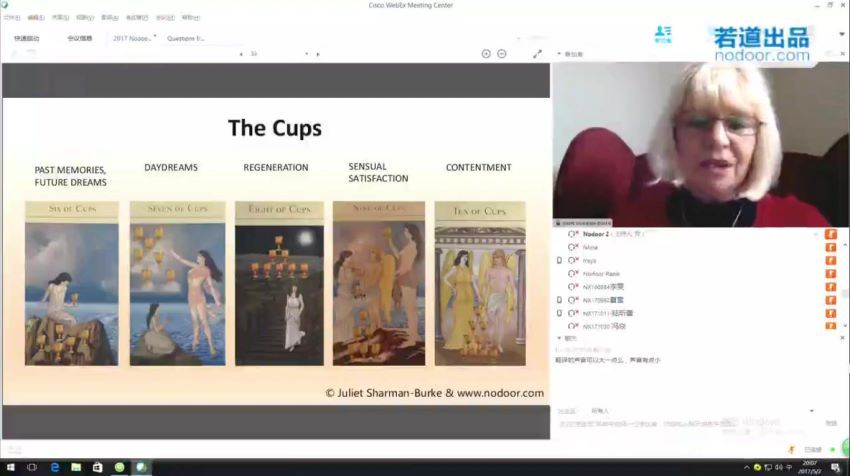The height and width of the screenshot is (476, 850).
Task: Open the Store app from the taskbar
Action: pos(98,467)
